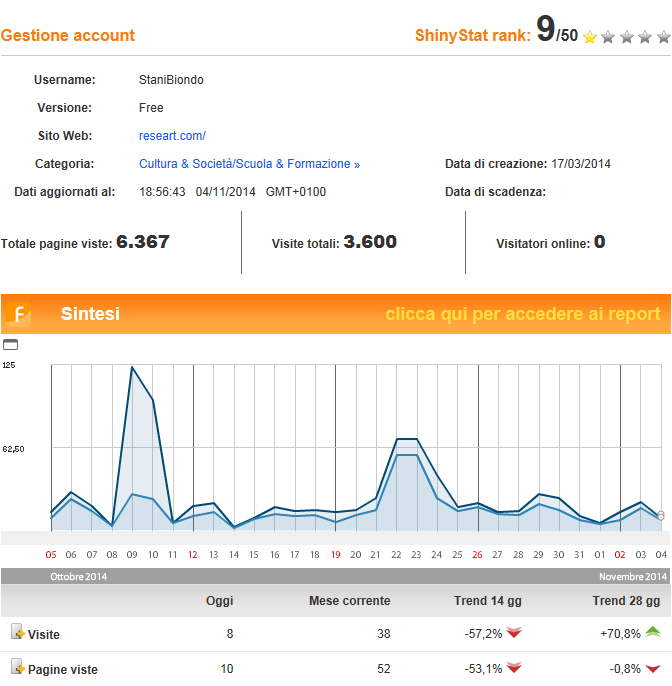Open the Cultura & Società/Scuola & Formazione category link
The height and width of the screenshot is (686, 672).
coord(249,164)
